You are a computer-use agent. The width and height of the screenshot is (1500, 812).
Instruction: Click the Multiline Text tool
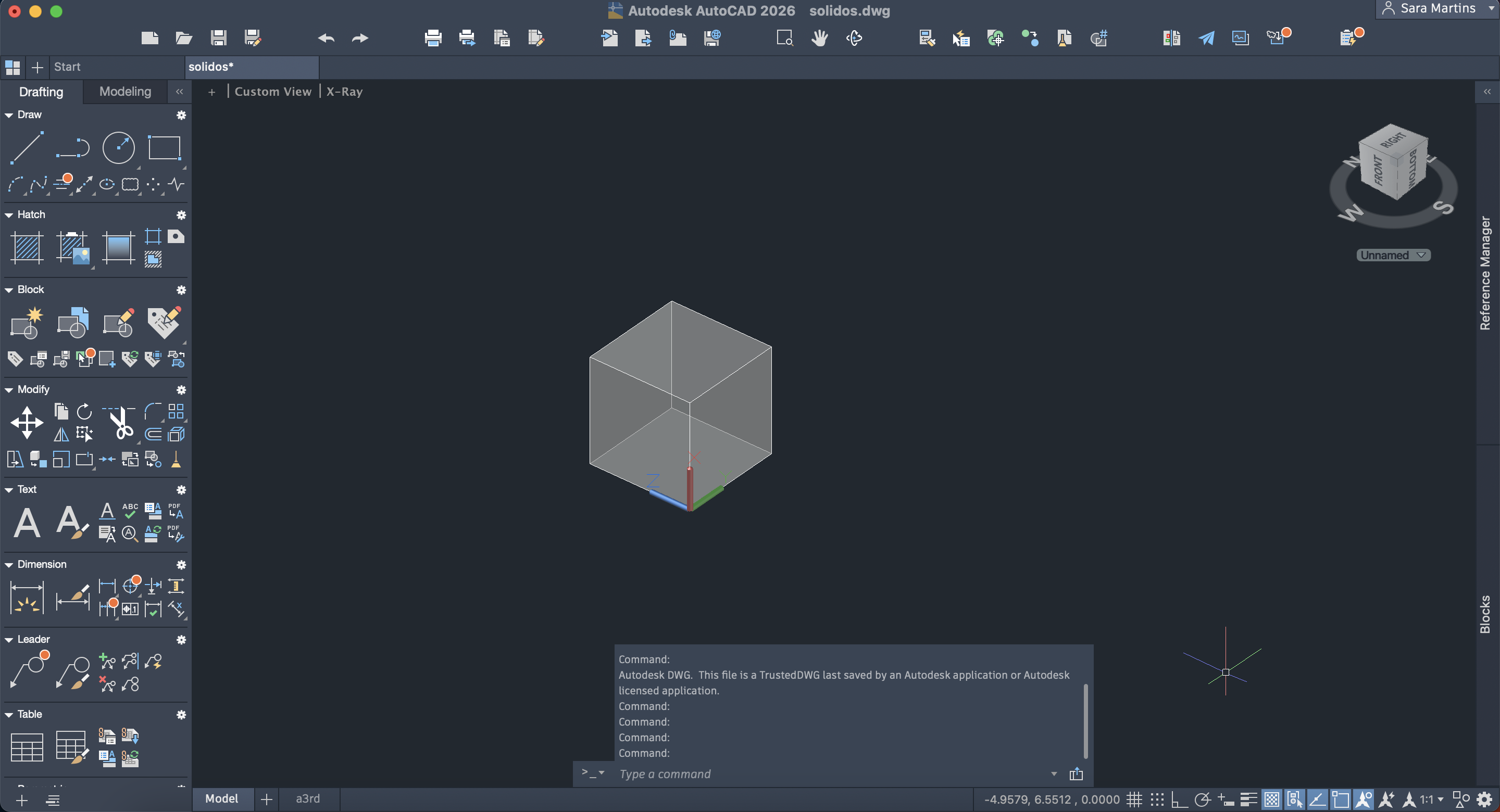pos(27,522)
